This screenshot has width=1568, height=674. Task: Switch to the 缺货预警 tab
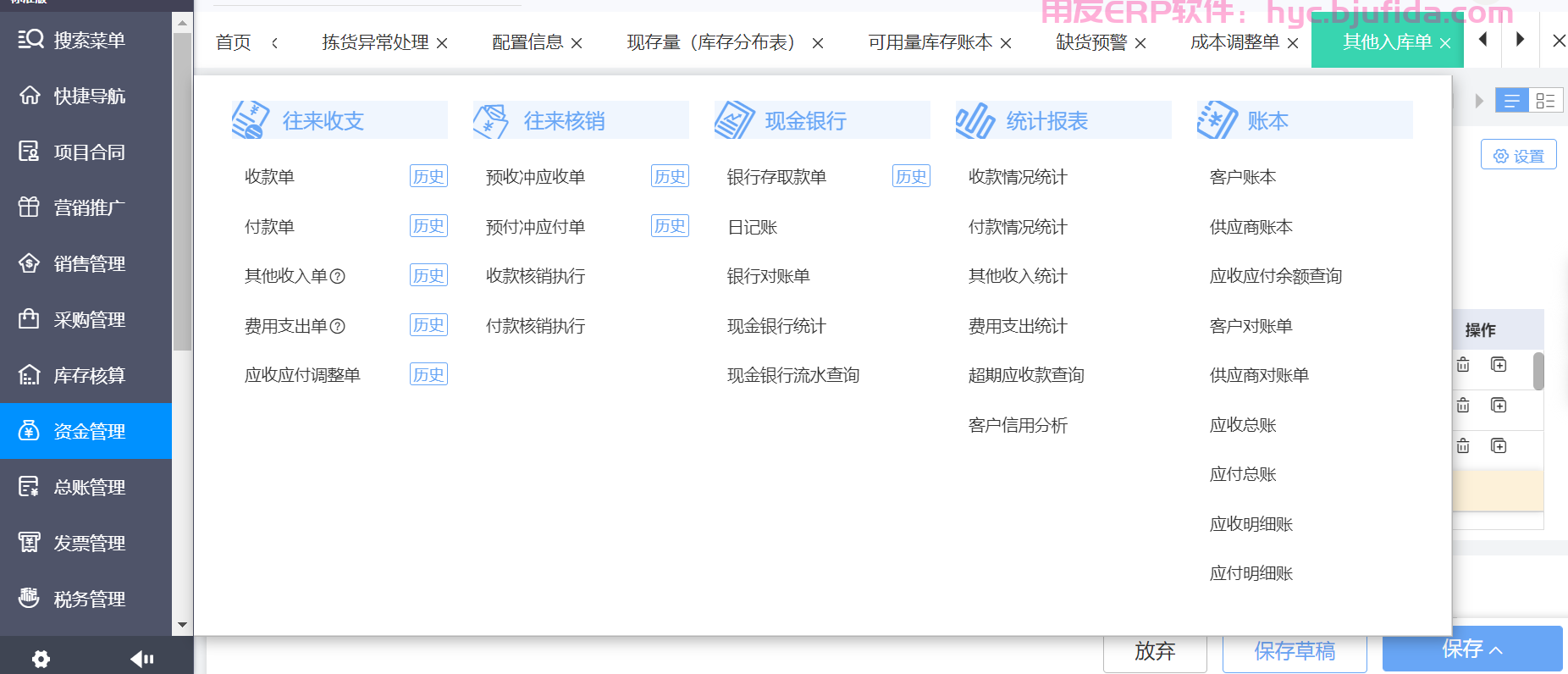click(x=1091, y=42)
